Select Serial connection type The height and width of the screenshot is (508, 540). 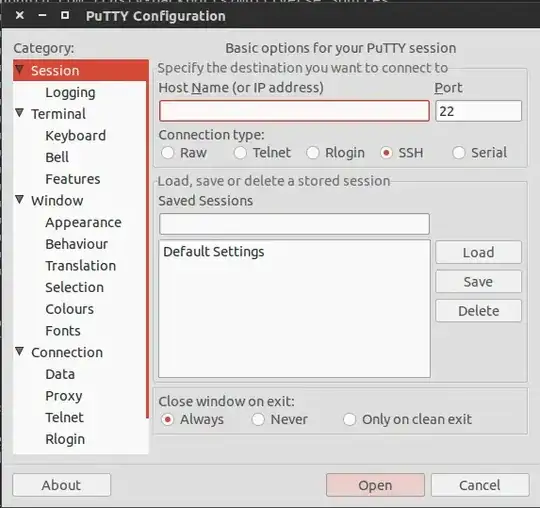coord(459,153)
